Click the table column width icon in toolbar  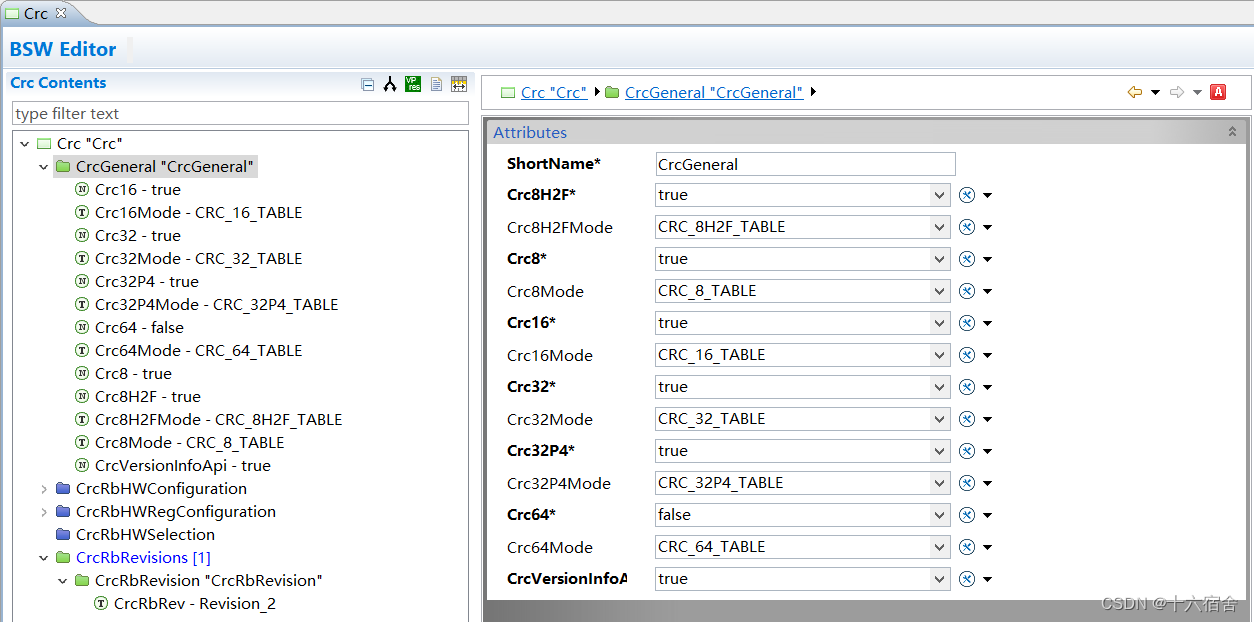point(459,84)
